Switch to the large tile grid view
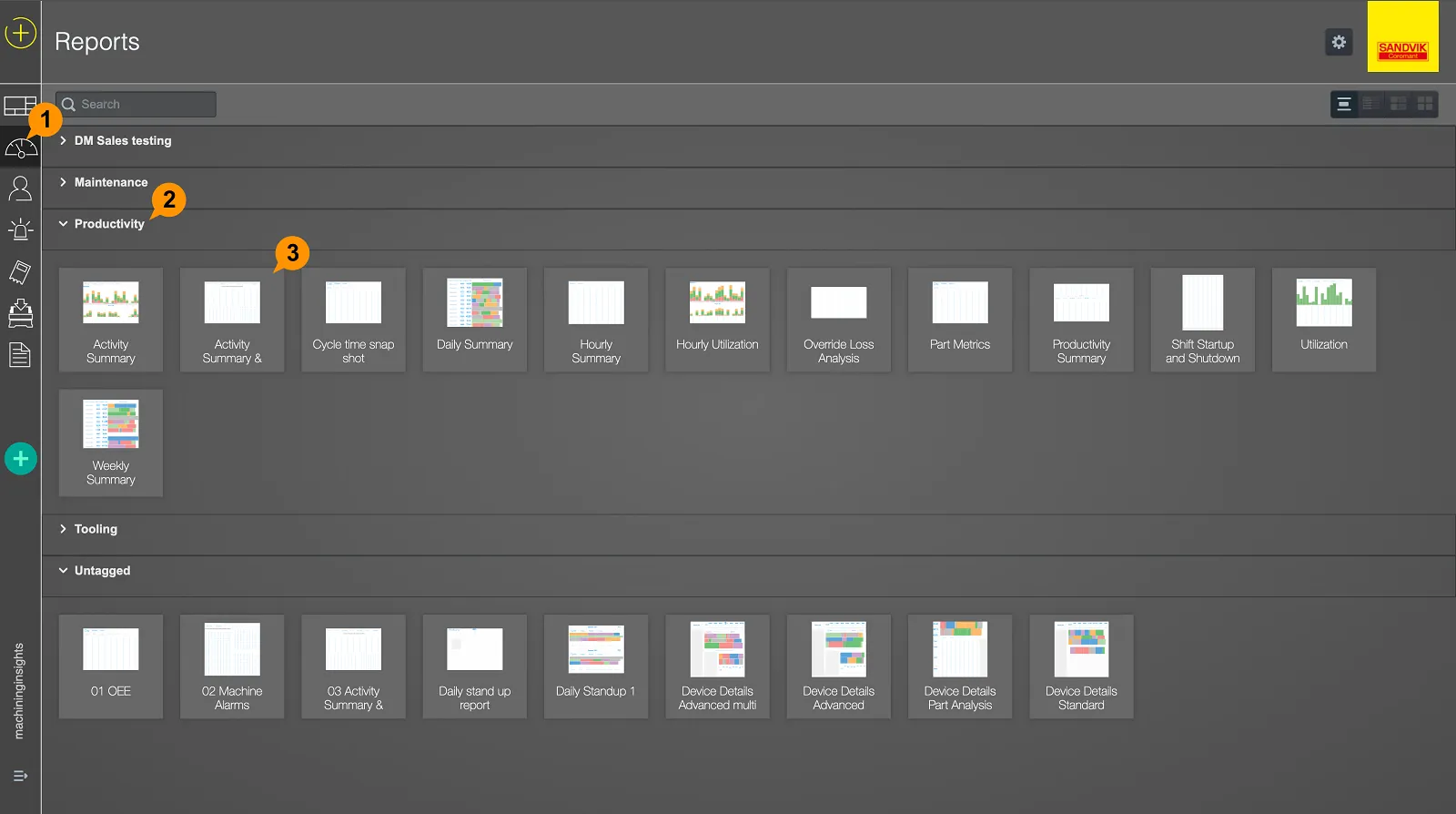Image resolution: width=1456 pixels, height=814 pixels. click(1425, 105)
